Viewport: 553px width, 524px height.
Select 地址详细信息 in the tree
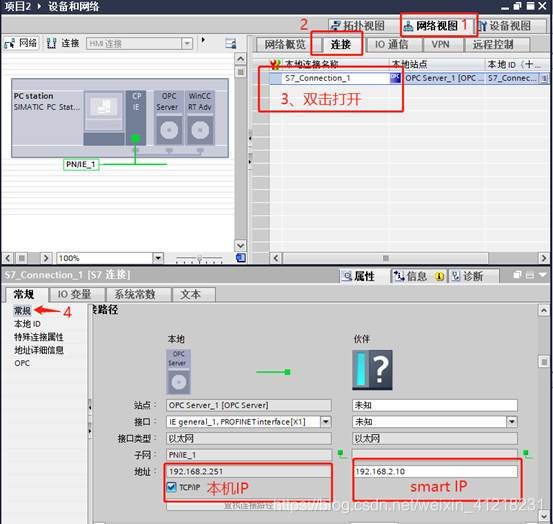(x=39, y=350)
